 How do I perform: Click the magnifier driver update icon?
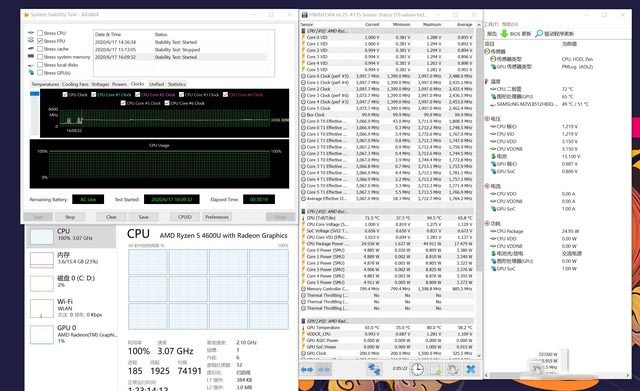tap(539, 33)
